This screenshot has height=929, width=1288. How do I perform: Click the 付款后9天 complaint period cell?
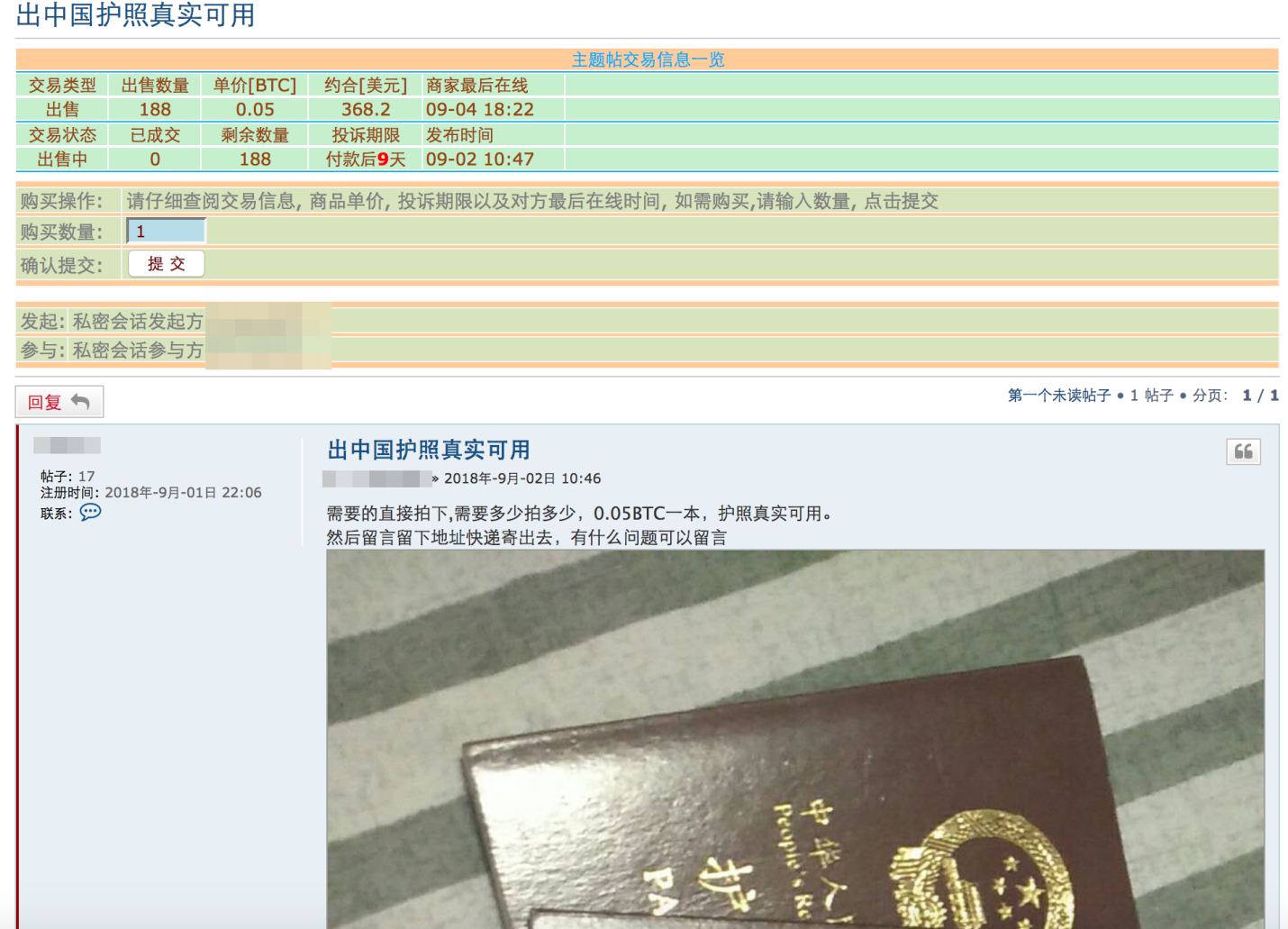tap(366, 159)
